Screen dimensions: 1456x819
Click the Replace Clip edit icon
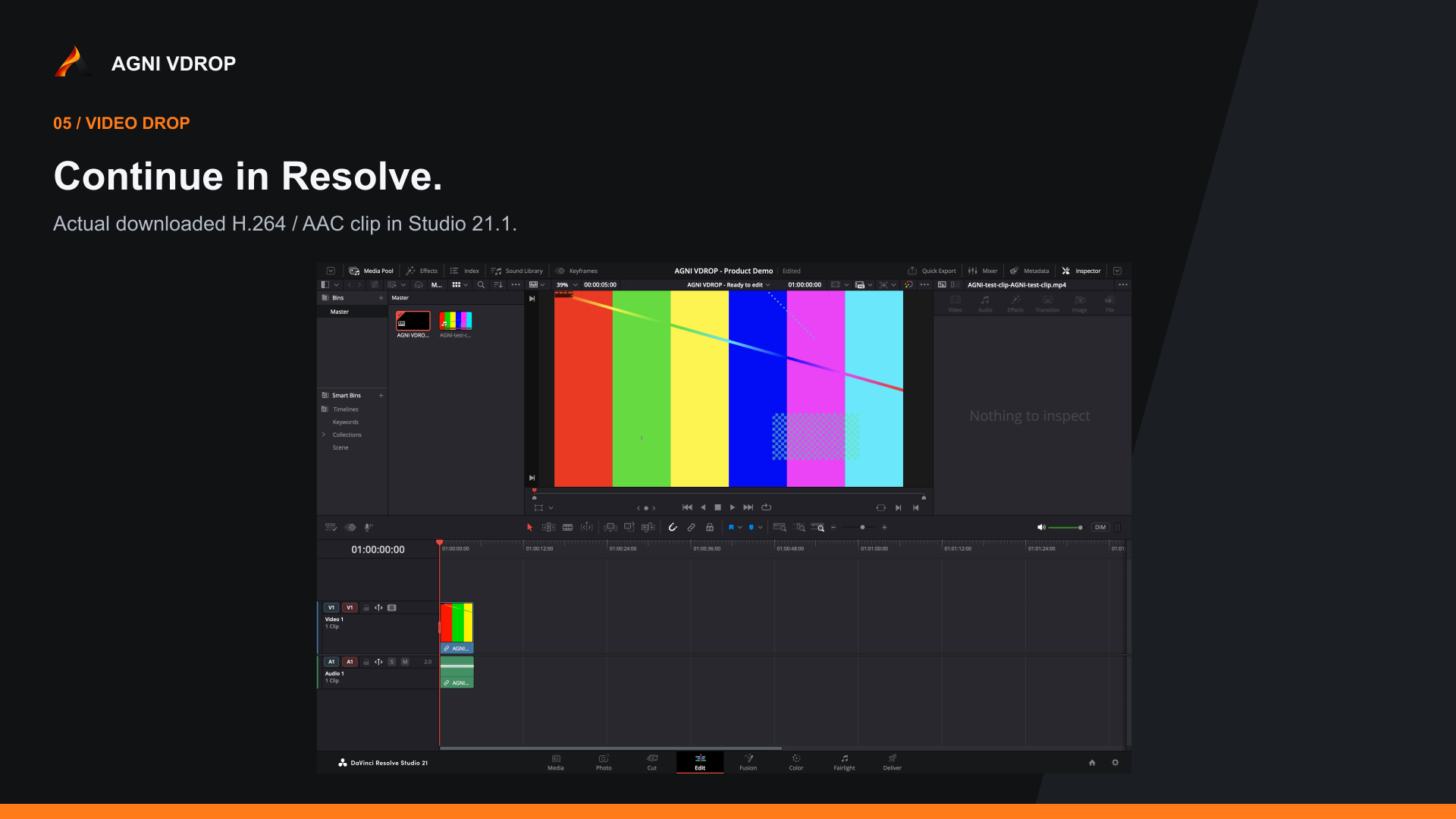click(x=648, y=527)
